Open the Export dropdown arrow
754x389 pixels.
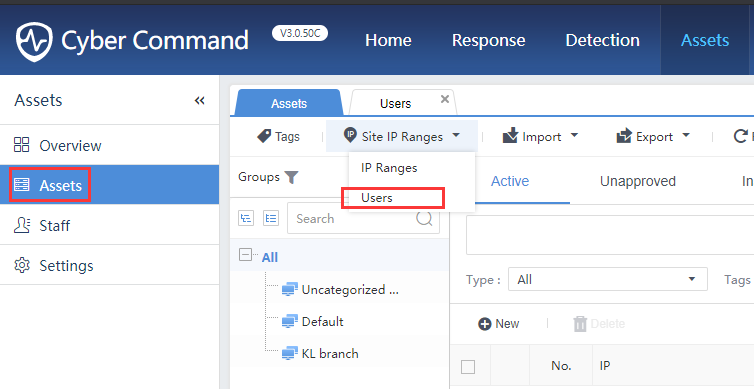pos(686,136)
